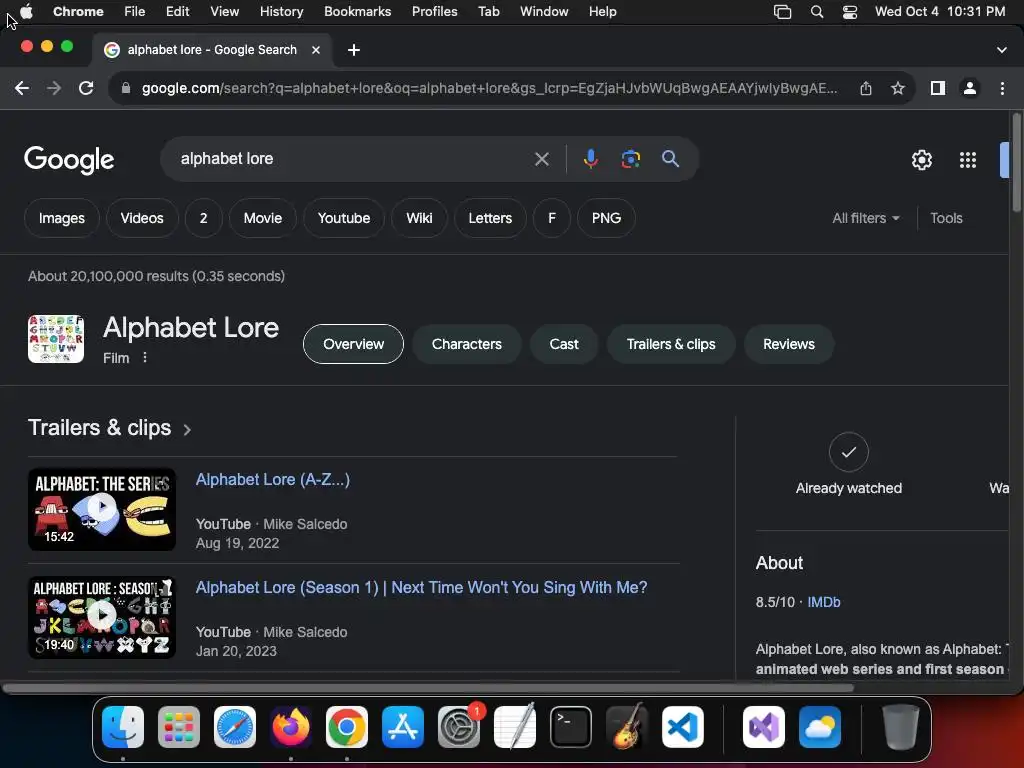Launch Firefox from the Dock
Viewport: 1024px width, 768px height.
click(291, 727)
